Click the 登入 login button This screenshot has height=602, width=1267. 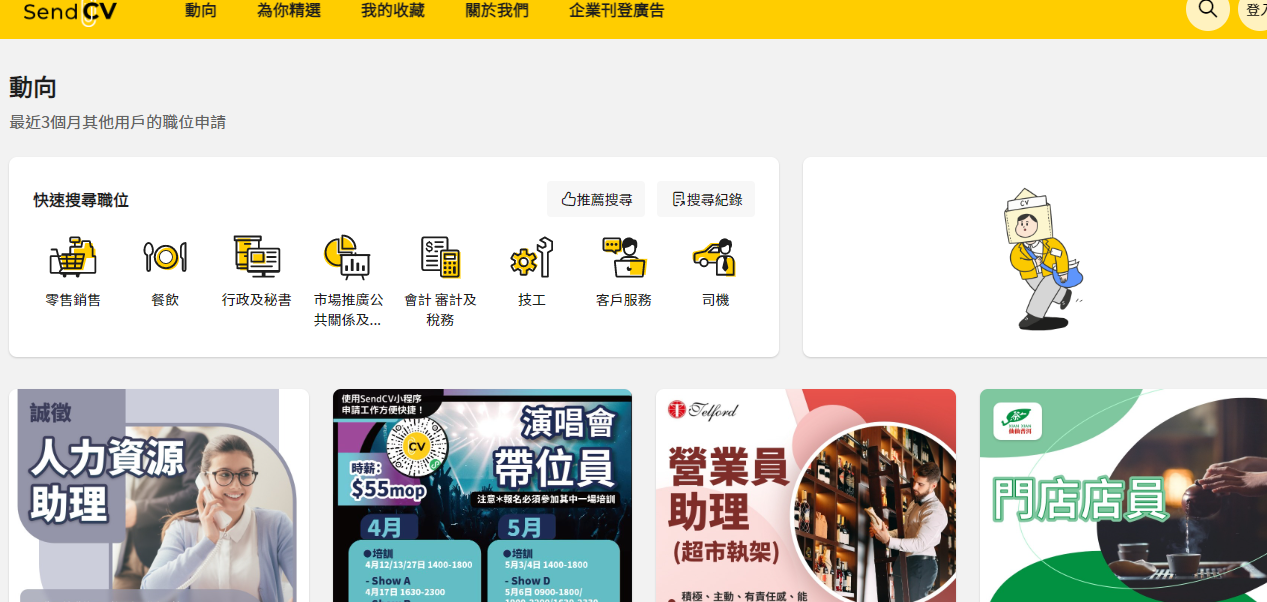click(1254, 10)
